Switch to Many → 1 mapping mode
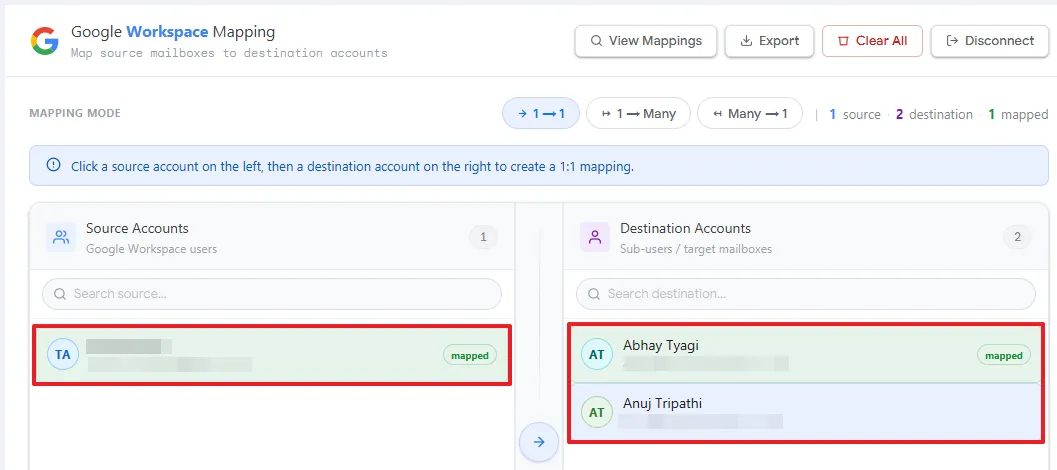The image size is (1057, 470). [750, 114]
